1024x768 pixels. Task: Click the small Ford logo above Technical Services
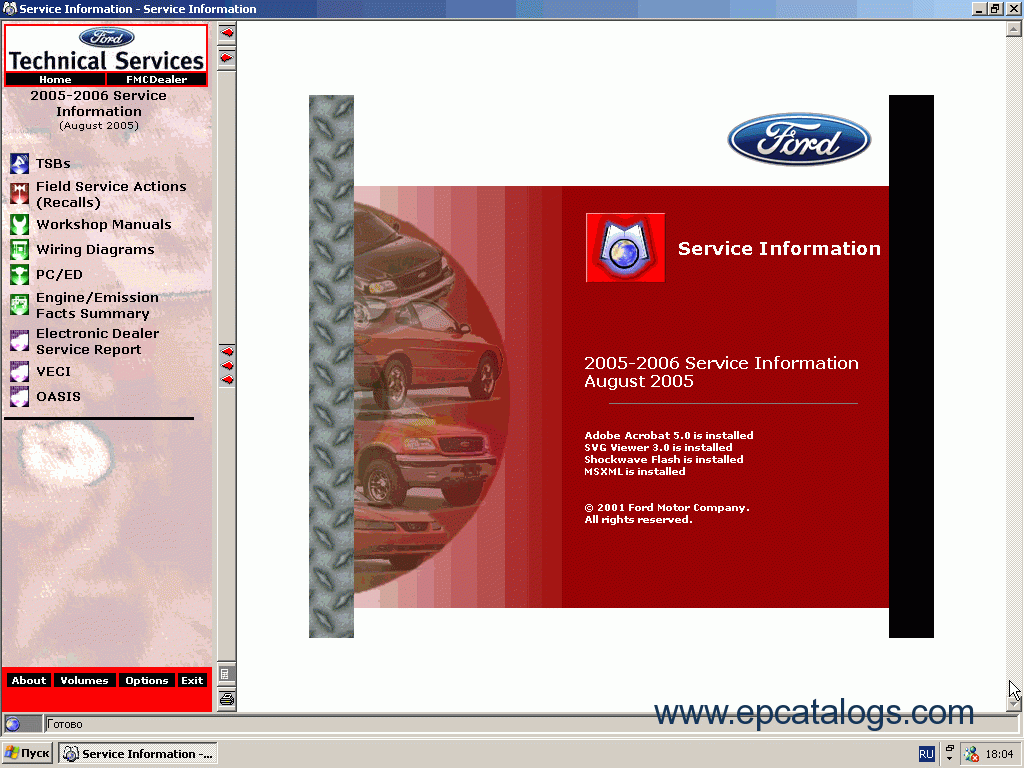tap(106, 37)
